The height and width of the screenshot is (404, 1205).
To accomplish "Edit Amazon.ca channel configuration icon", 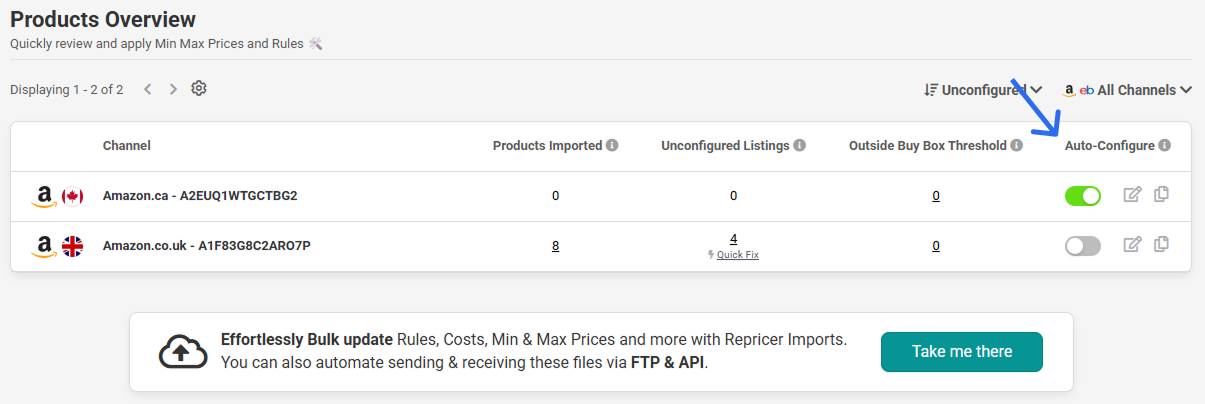I will point(1133,195).
